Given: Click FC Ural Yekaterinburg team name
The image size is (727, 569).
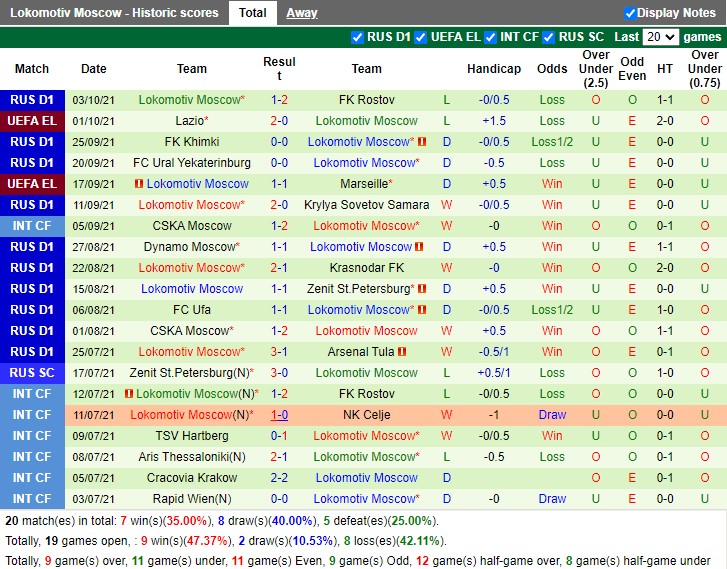Looking at the screenshot, I should [191, 163].
